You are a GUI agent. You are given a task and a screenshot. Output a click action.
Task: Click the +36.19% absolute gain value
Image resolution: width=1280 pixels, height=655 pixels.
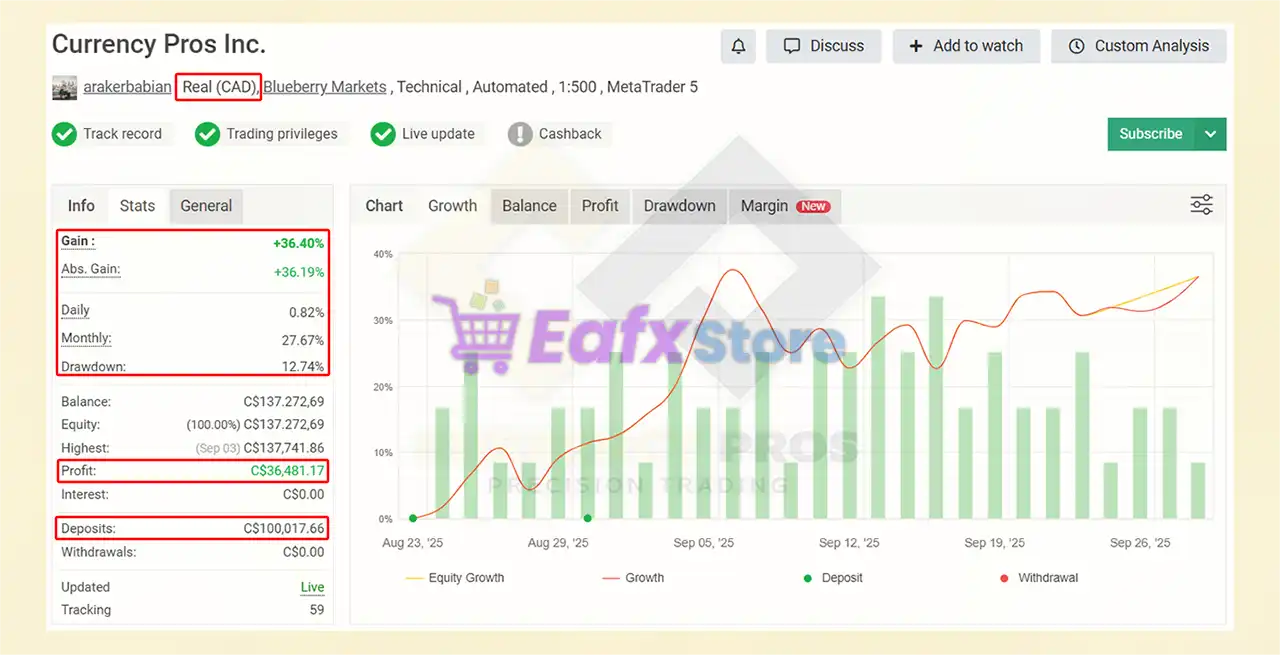click(x=299, y=272)
